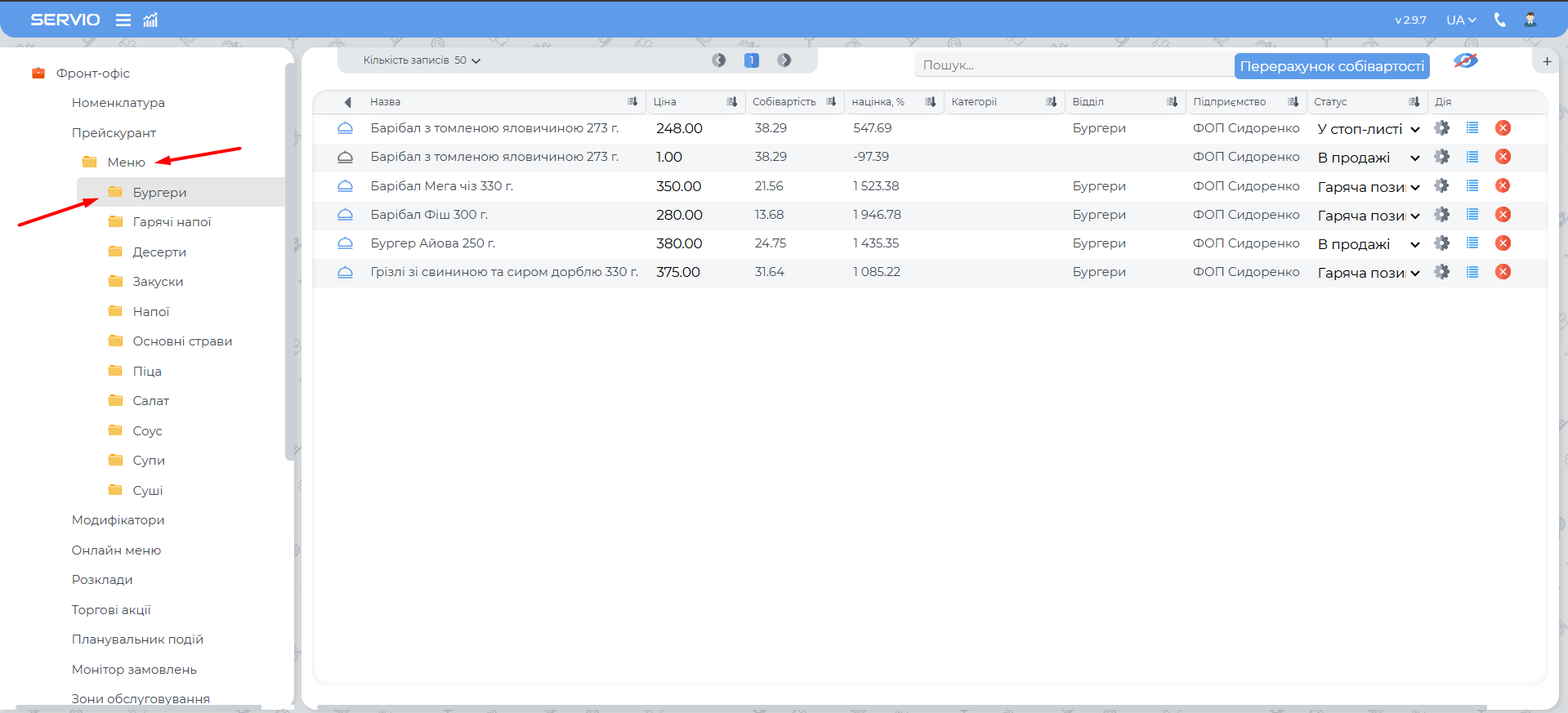The width and height of the screenshot is (1568, 713).
Task: Open the statistics chart icon
Action: 150,20
